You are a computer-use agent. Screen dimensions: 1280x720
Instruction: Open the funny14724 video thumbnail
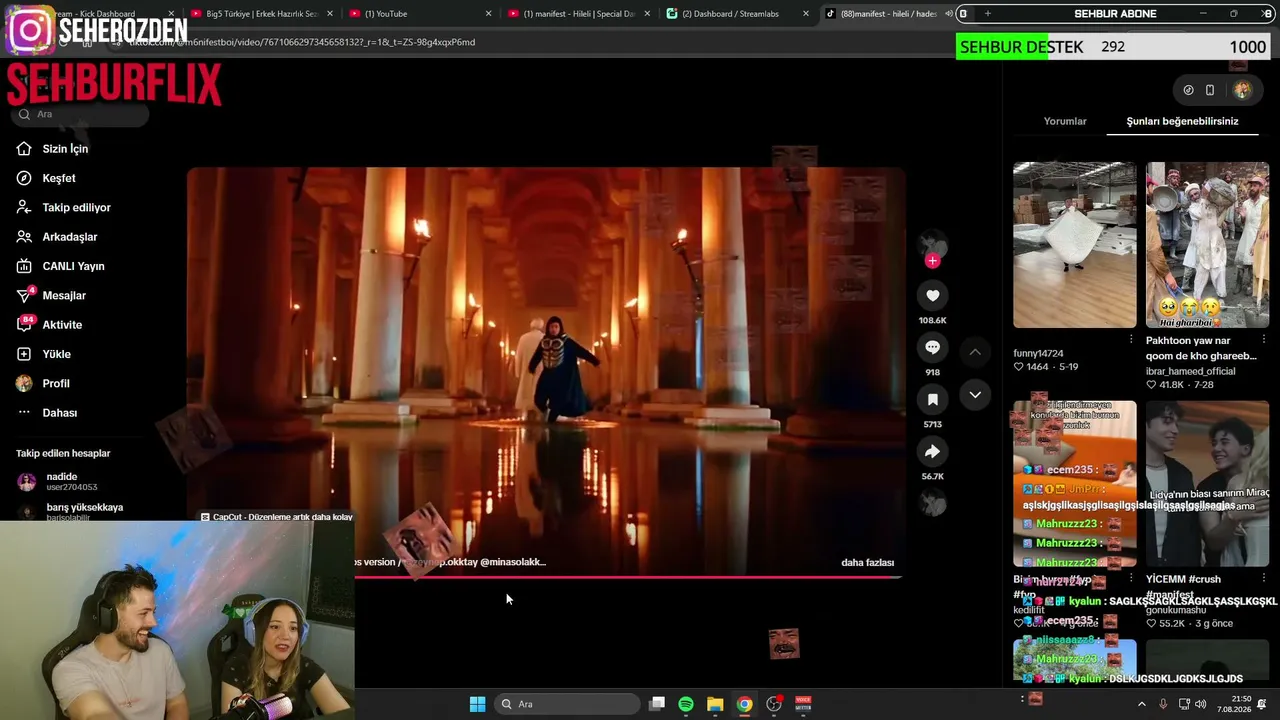pos(1075,245)
